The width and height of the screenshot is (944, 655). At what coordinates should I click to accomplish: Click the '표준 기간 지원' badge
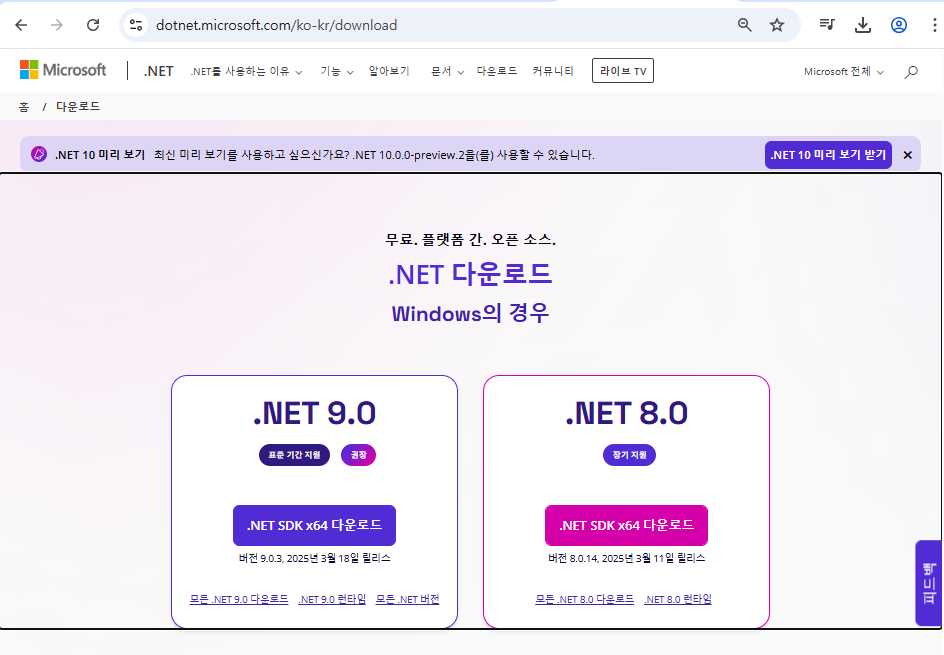point(294,455)
